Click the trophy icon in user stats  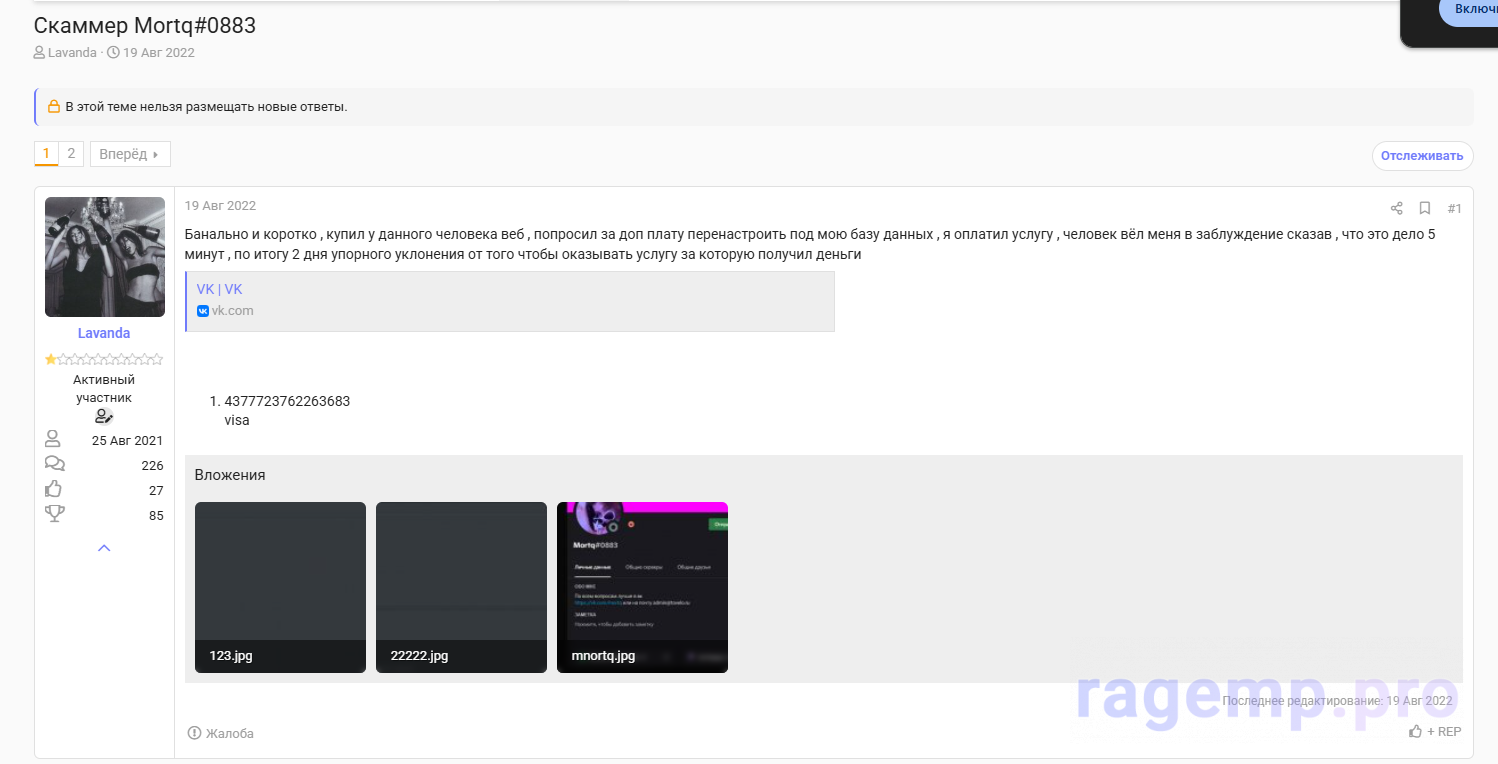(54, 514)
